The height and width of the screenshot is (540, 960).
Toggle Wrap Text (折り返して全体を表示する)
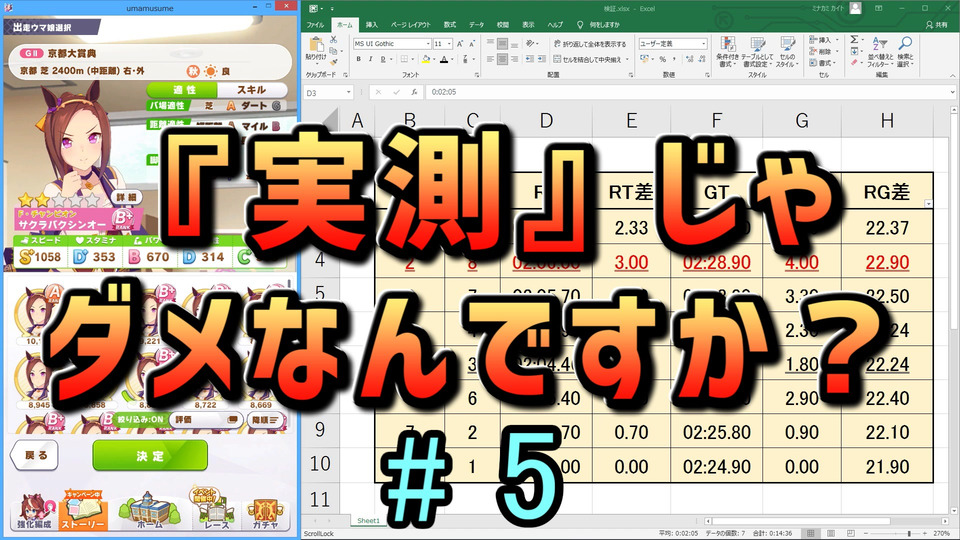coord(590,44)
